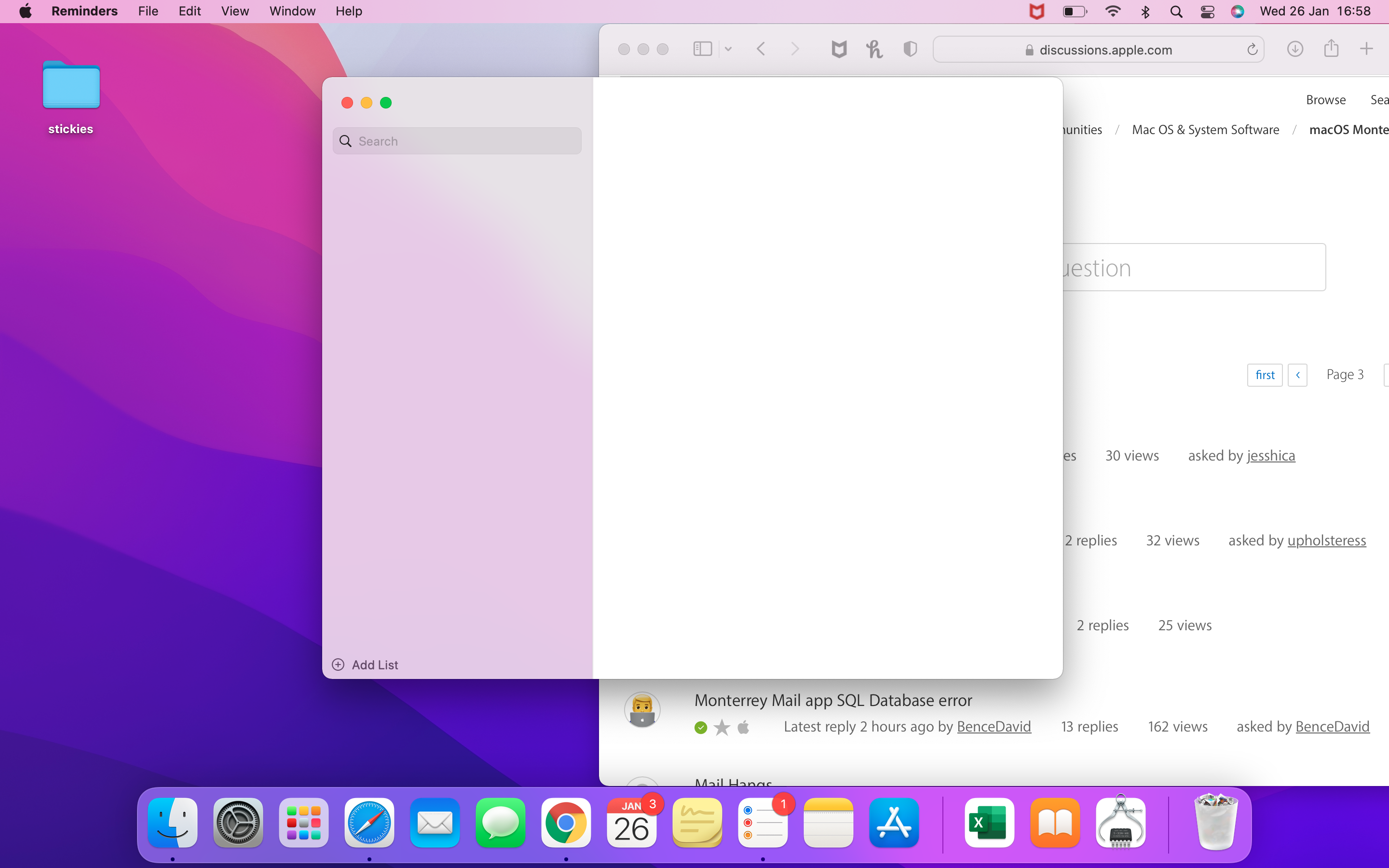Open Control Center in menu bar

pos(1207,12)
